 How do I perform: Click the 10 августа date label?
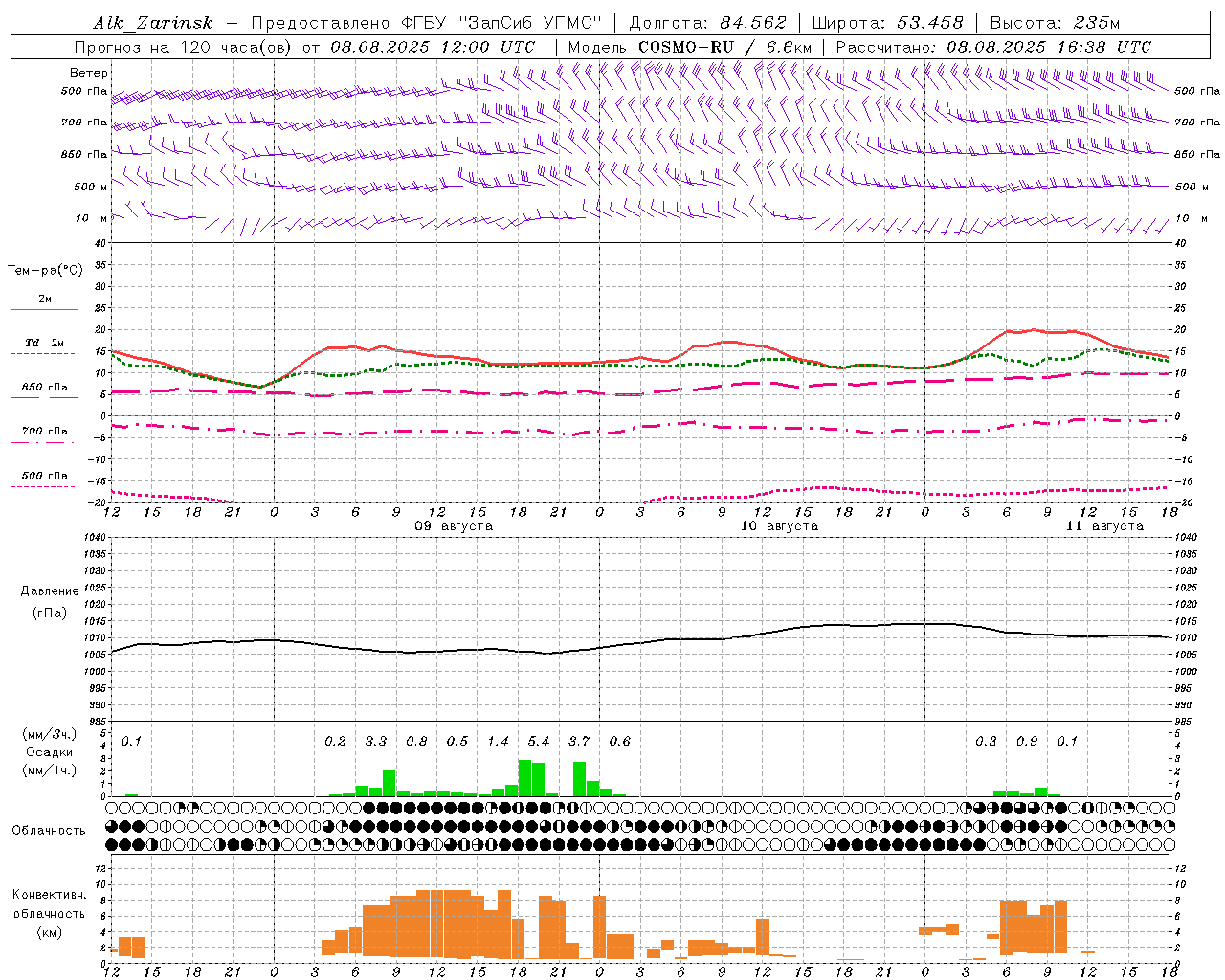pos(779,526)
